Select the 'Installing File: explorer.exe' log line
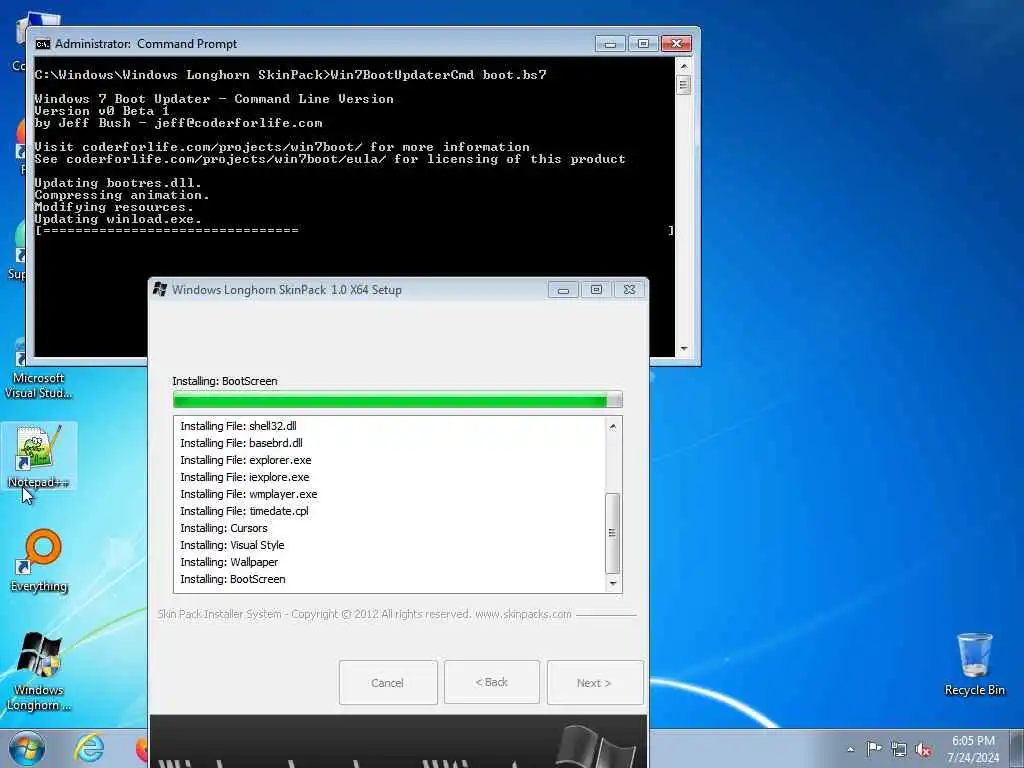The height and width of the screenshot is (768, 1024). (246, 460)
